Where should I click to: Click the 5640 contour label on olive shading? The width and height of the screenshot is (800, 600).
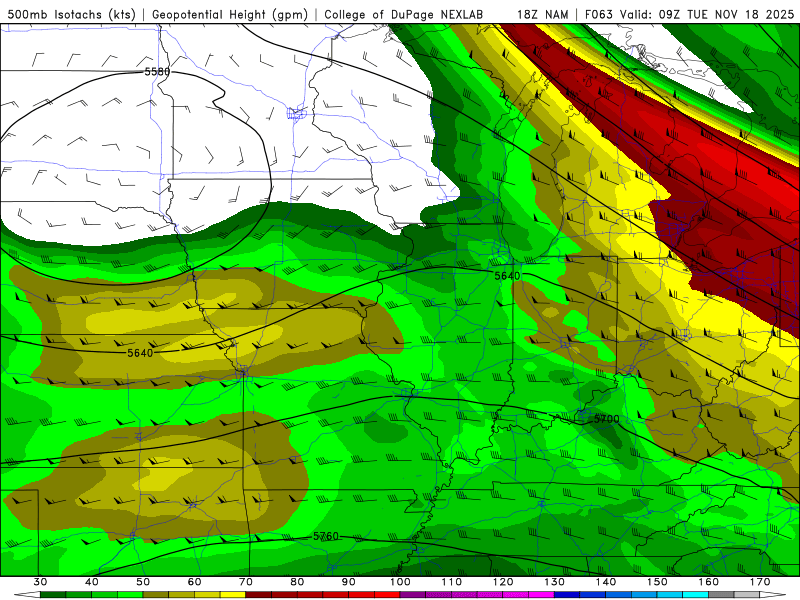click(140, 353)
